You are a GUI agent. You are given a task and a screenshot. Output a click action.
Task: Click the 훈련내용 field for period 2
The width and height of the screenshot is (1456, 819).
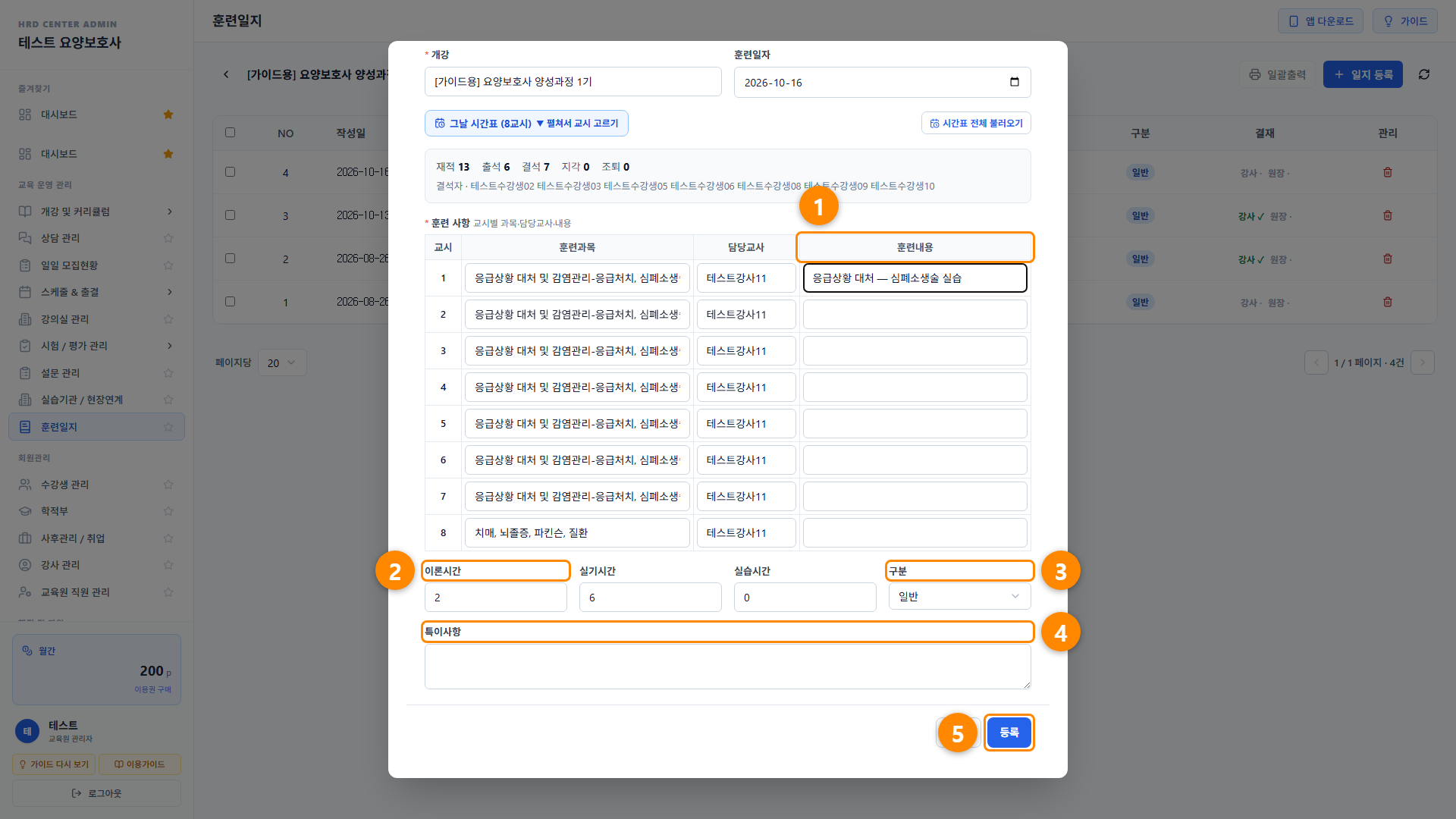915,315
